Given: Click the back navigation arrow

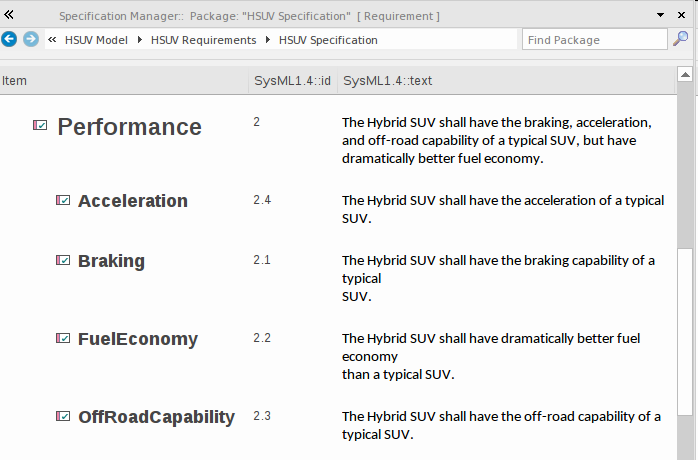Looking at the screenshot, I should (x=10, y=39).
